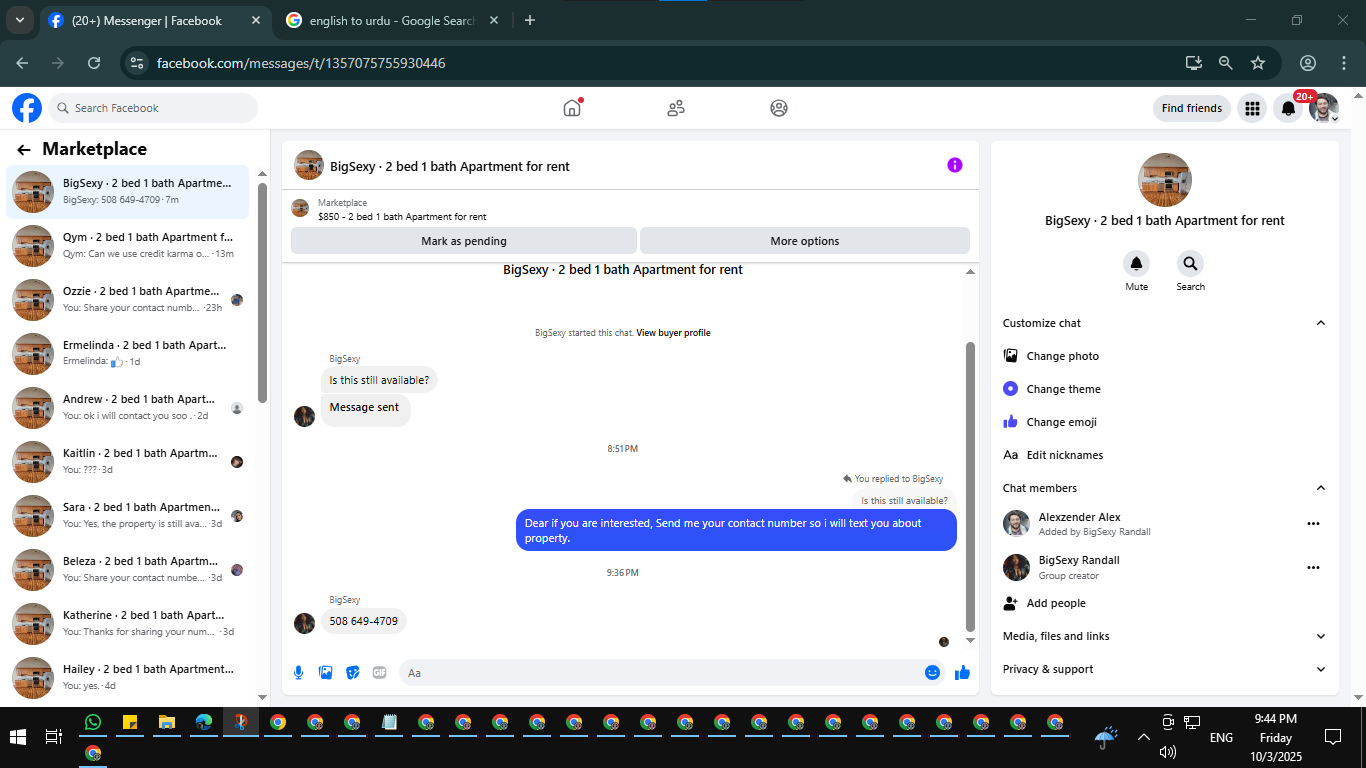Viewport: 1366px width, 768px height.
Task: Open the notifications bell
Action: (x=1288, y=108)
